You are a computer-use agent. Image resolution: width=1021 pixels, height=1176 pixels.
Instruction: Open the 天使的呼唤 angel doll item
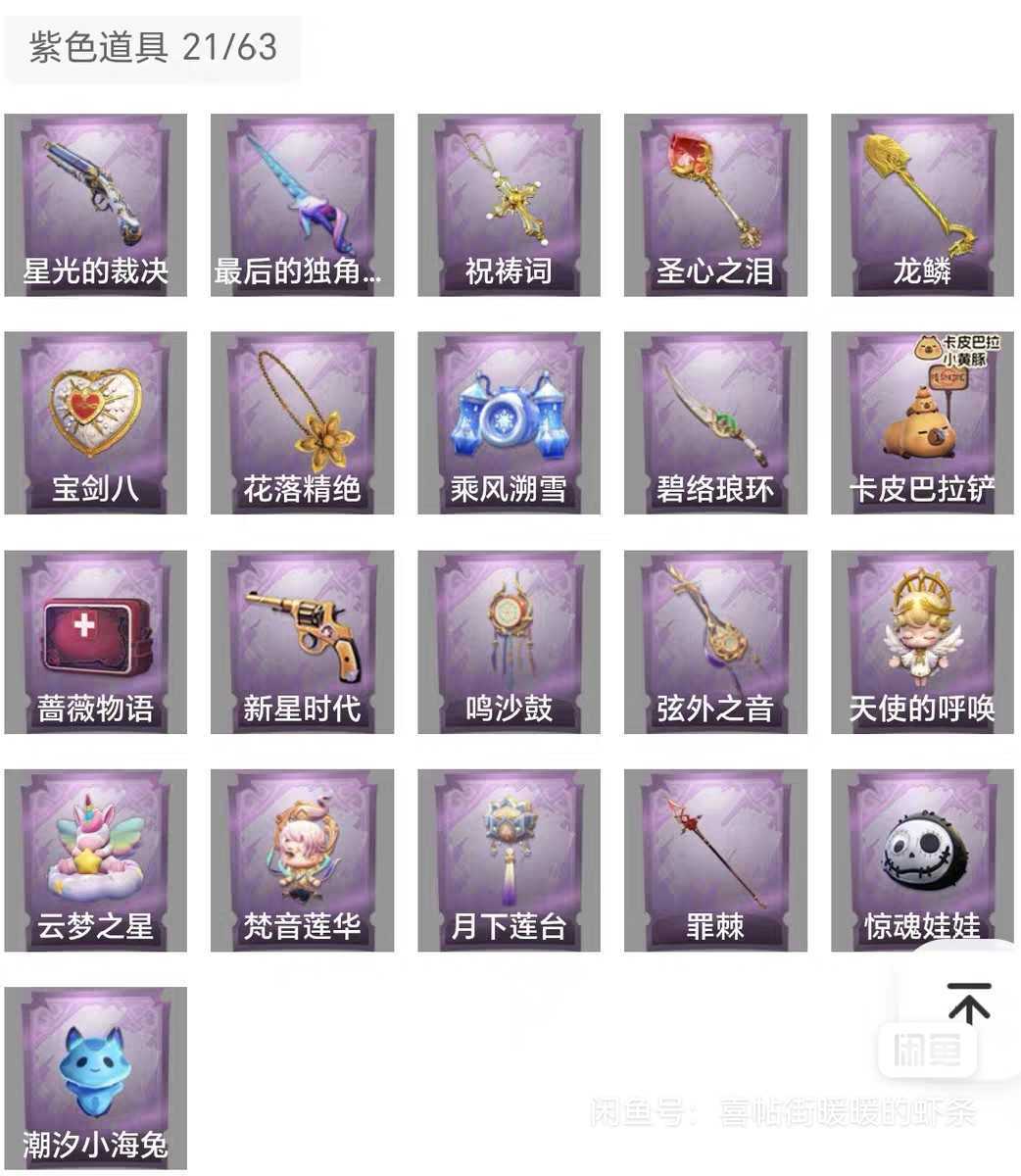point(922,642)
